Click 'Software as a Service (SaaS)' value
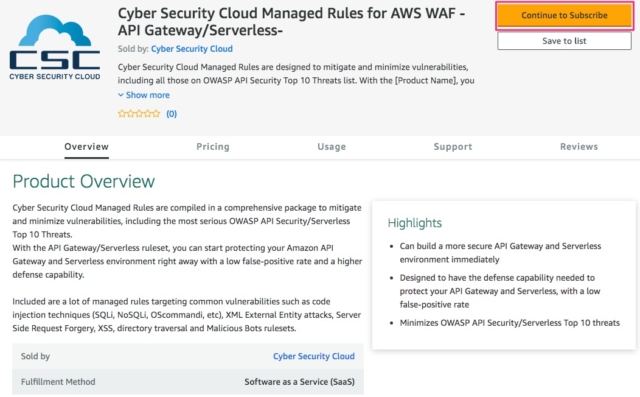 pyautogui.click(x=300, y=382)
